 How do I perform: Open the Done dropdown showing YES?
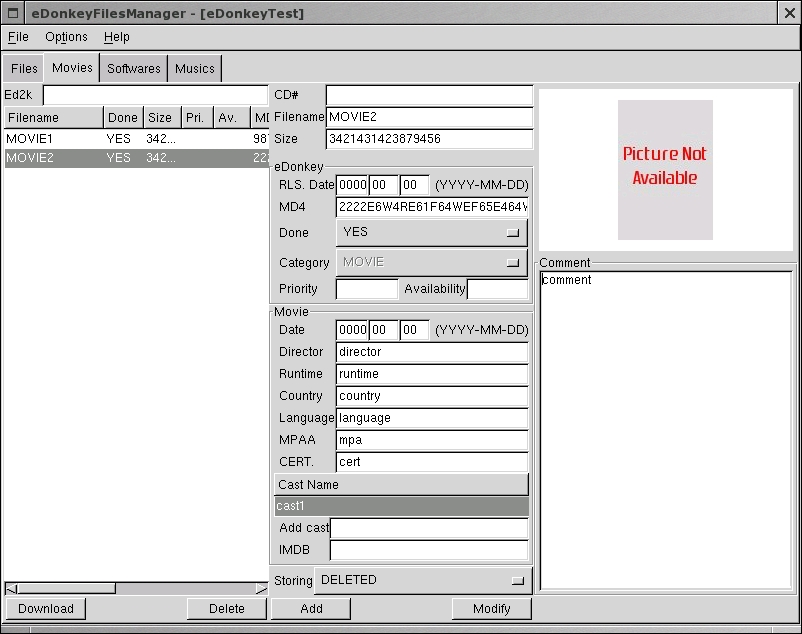[x=431, y=232]
